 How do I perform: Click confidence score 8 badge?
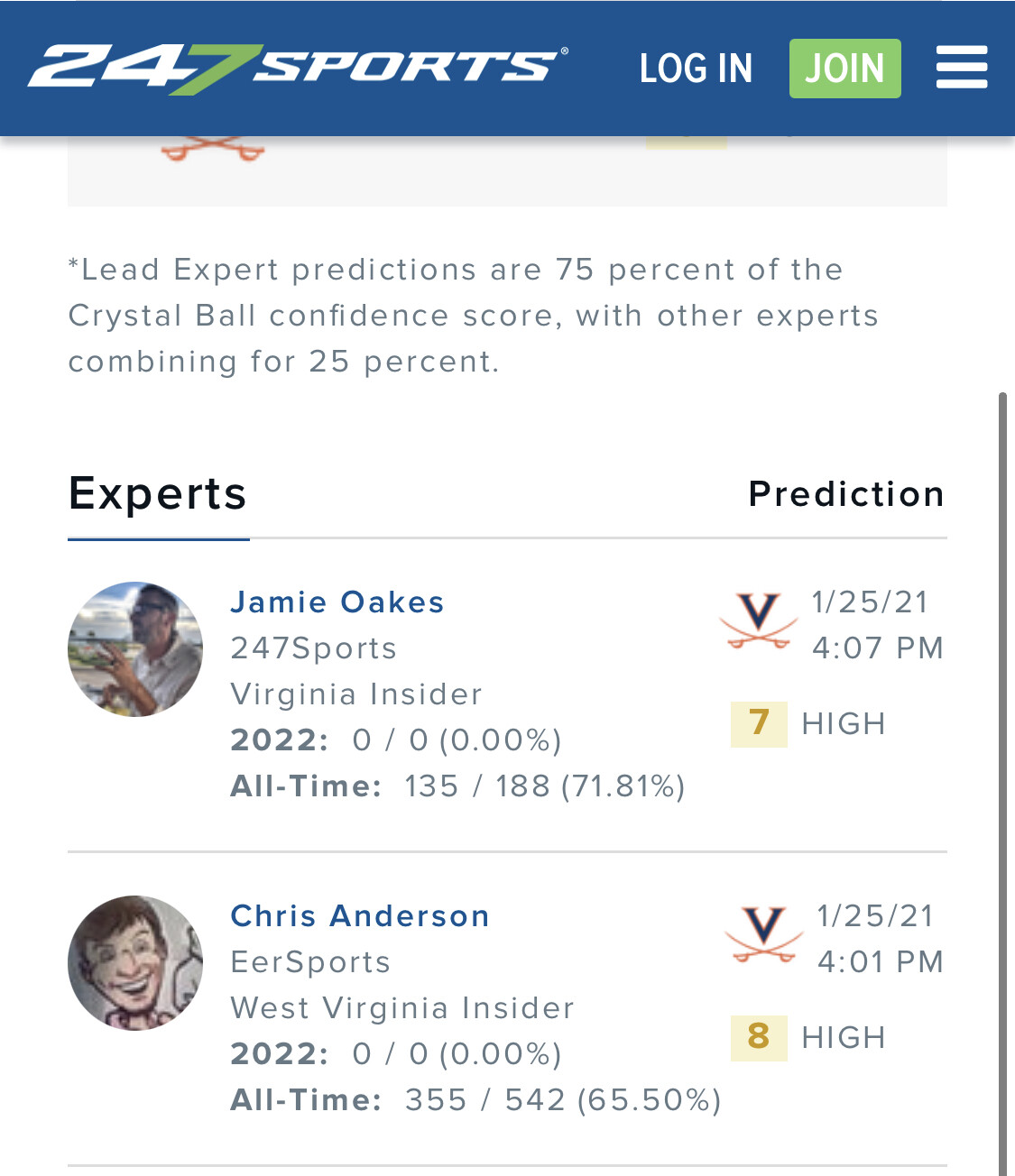pos(759,1037)
